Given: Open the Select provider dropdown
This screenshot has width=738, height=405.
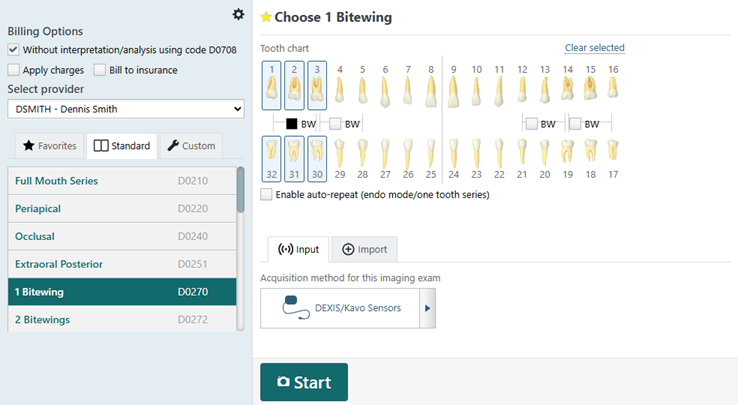Looking at the screenshot, I should (x=126, y=108).
